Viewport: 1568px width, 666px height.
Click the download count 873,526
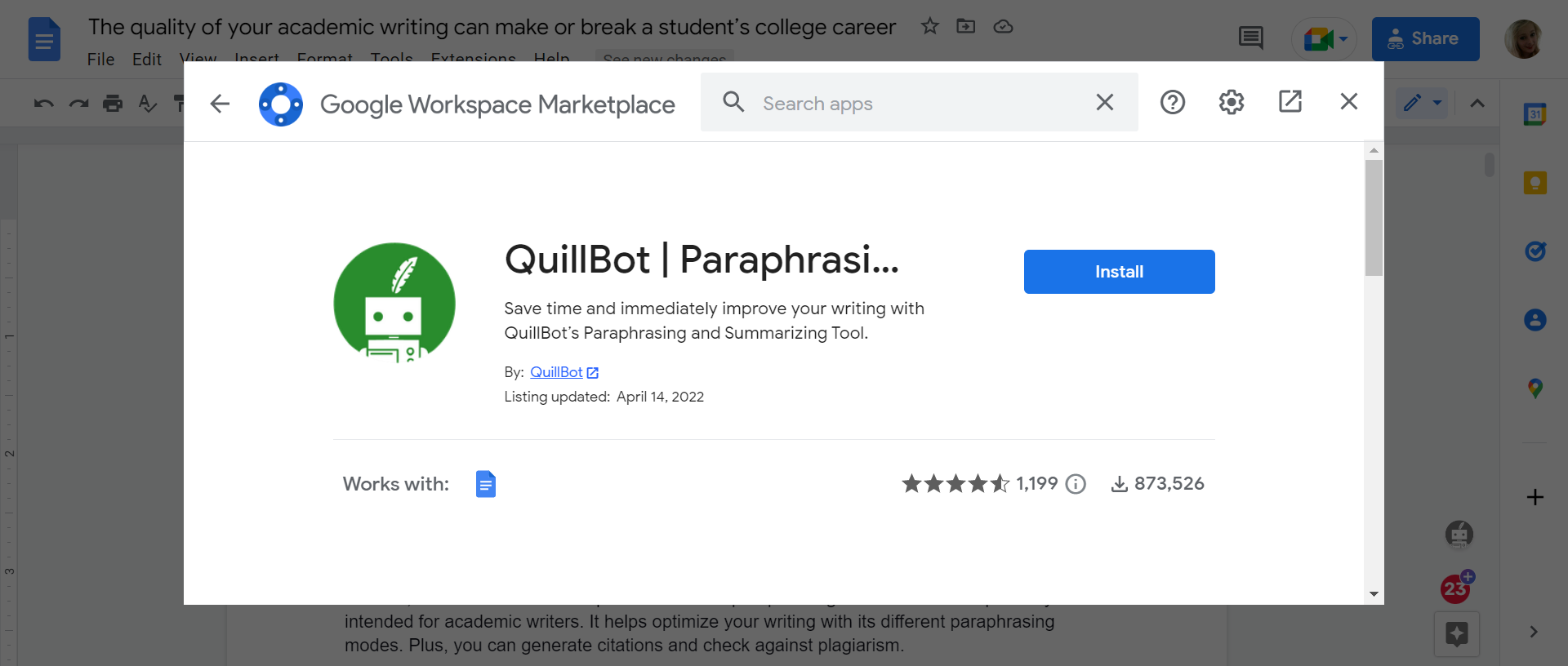pyautogui.click(x=1169, y=484)
